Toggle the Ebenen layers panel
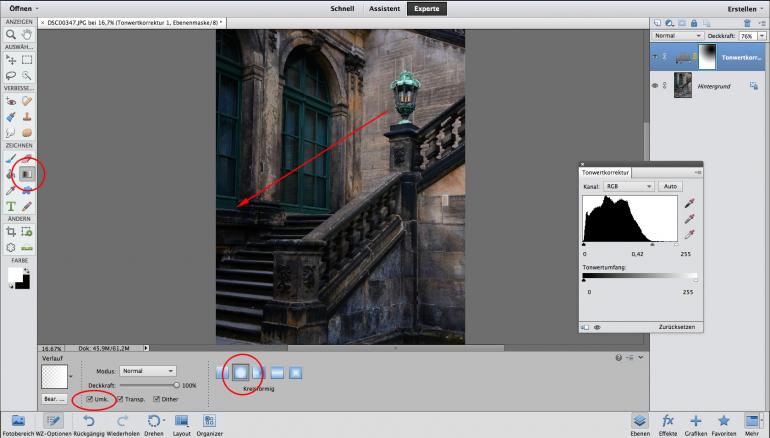This screenshot has width=770, height=438. (x=639, y=425)
